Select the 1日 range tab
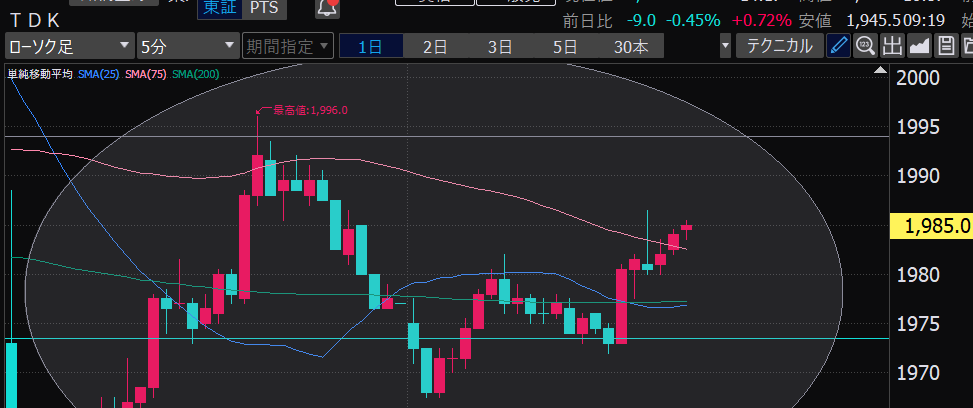Screen dimensions: 973x408 click(370, 46)
